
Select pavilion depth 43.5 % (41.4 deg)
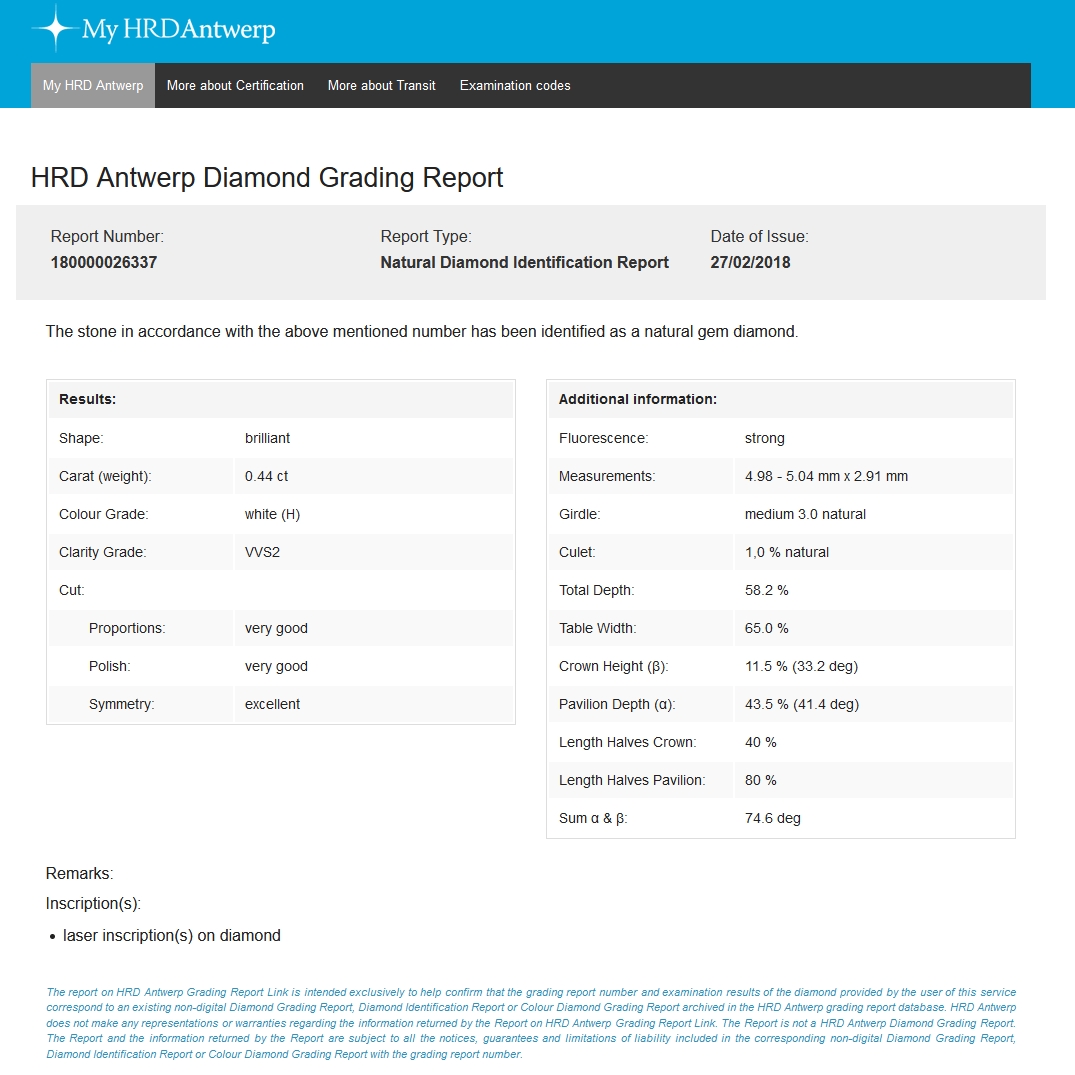801,704
